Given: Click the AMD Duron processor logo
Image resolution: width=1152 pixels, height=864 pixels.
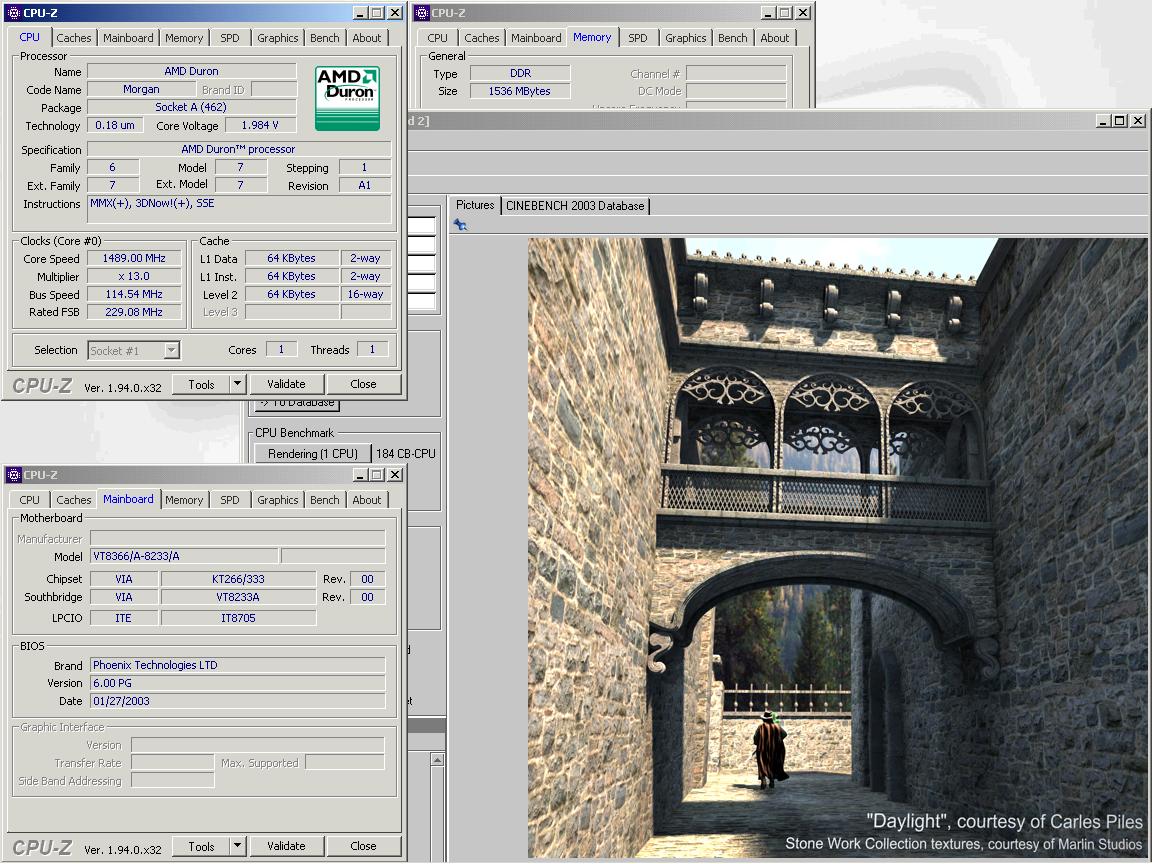Looking at the screenshot, I should point(348,98).
